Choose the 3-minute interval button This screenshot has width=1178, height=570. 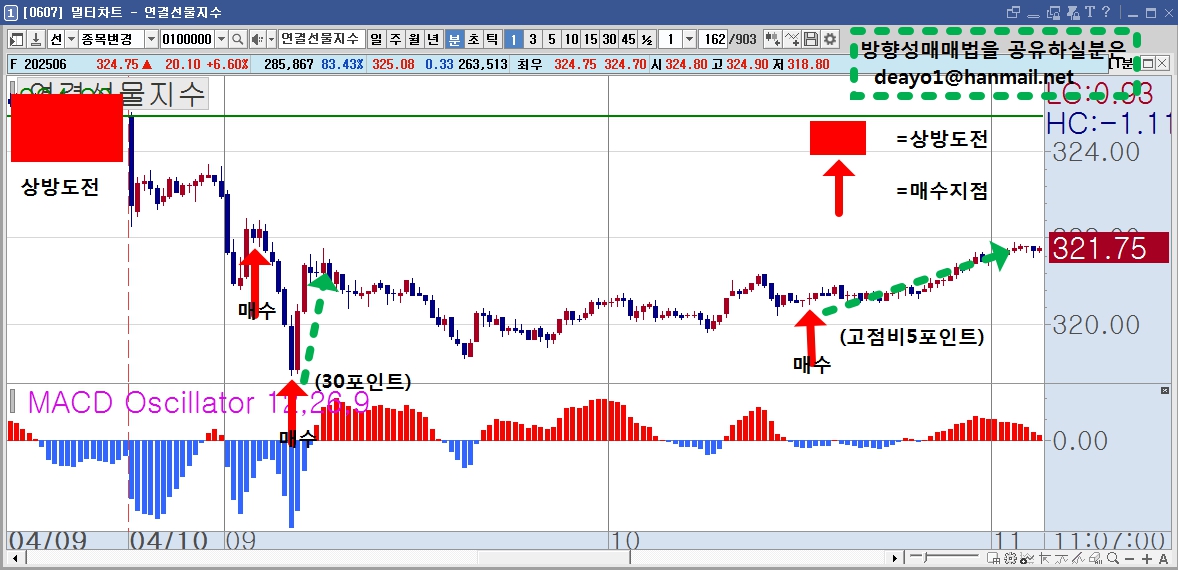tap(533, 39)
